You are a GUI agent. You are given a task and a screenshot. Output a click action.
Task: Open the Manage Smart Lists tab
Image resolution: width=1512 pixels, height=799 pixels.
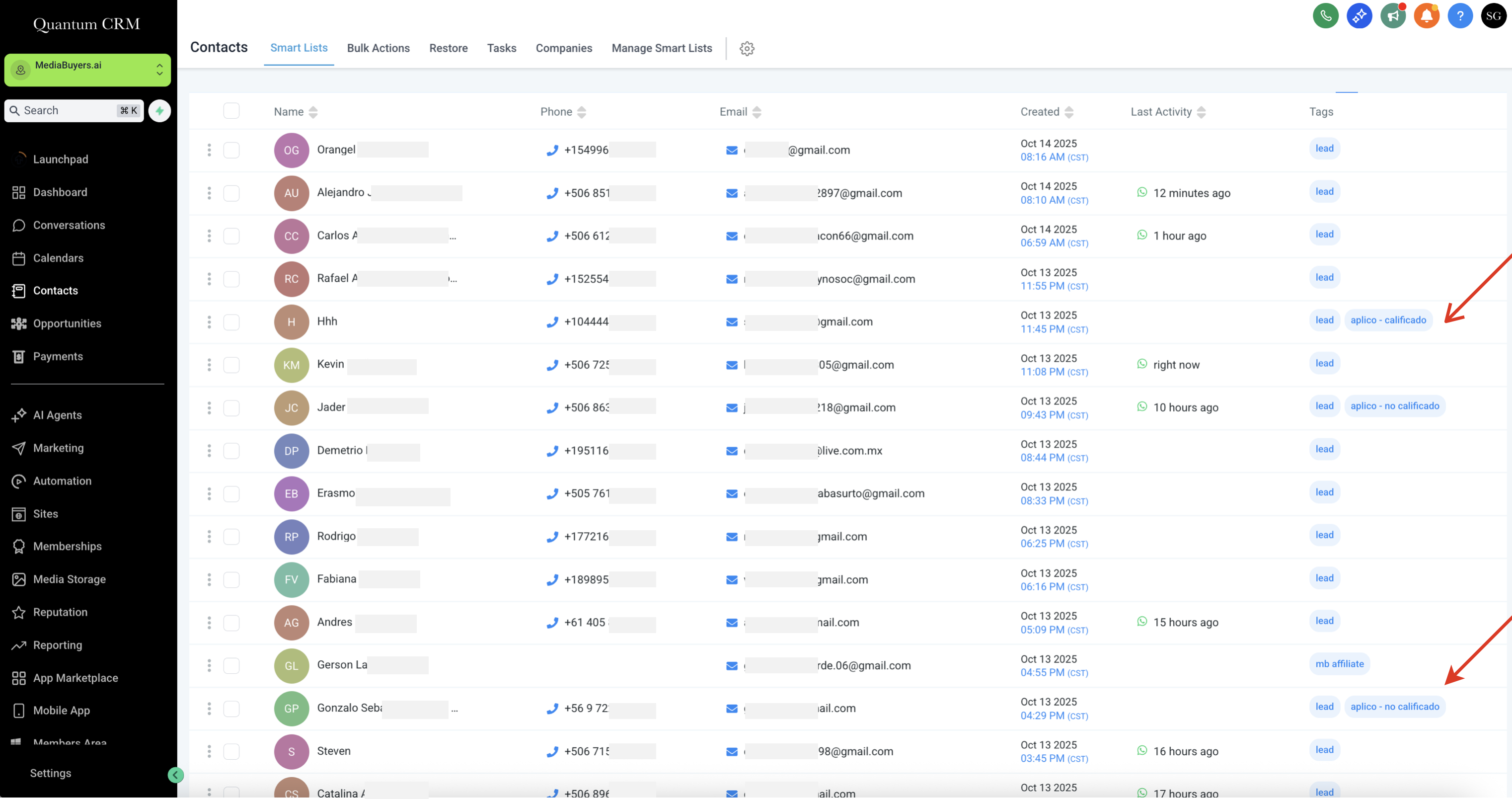coord(662,48)
